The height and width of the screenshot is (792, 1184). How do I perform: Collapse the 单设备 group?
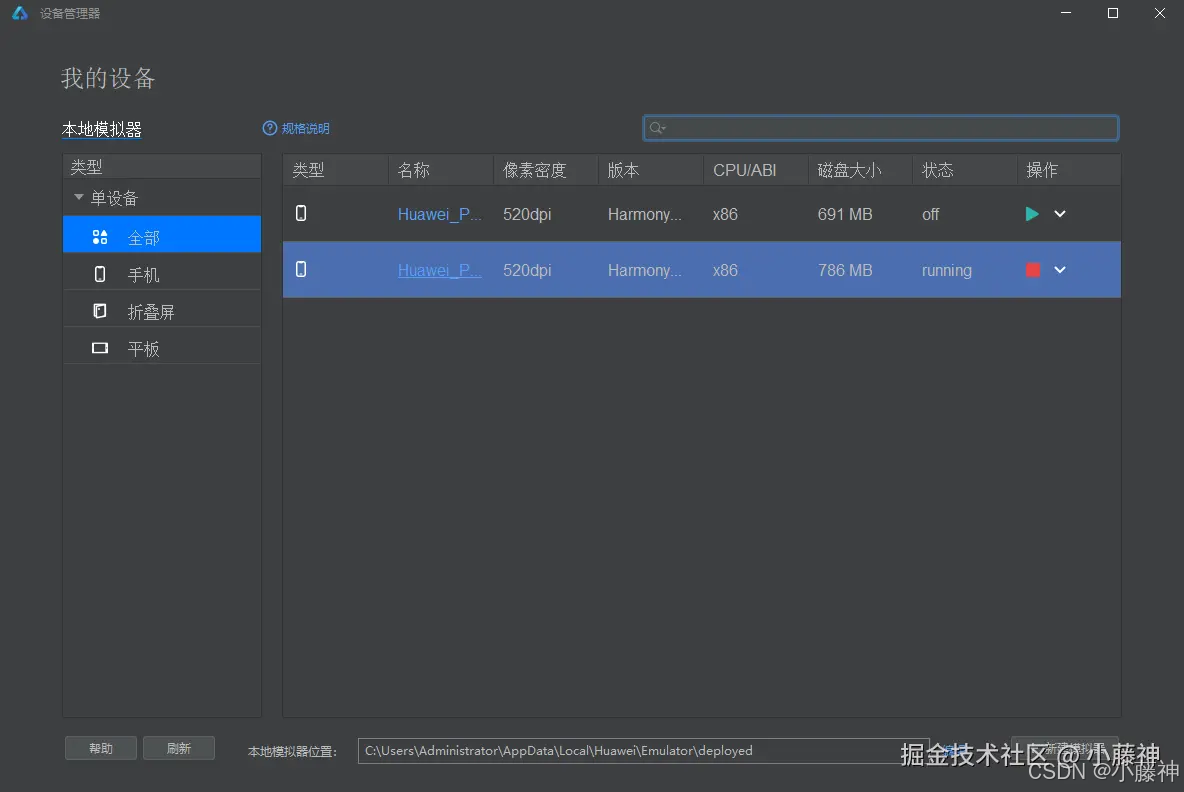click(78, 197)
